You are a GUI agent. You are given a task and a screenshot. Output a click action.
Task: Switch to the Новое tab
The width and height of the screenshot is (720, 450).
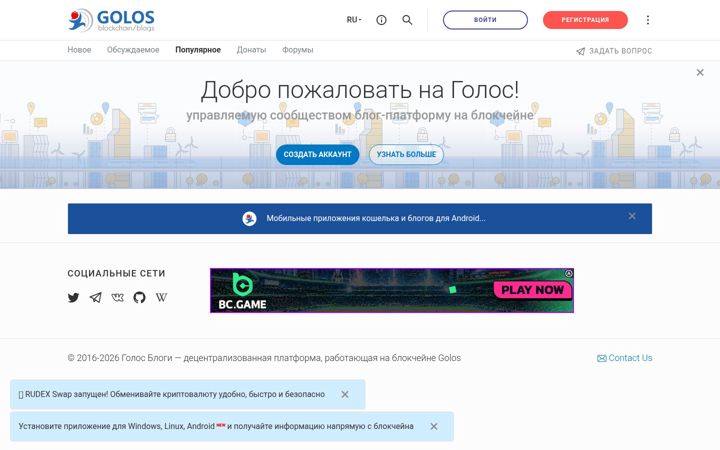(79, 50)
